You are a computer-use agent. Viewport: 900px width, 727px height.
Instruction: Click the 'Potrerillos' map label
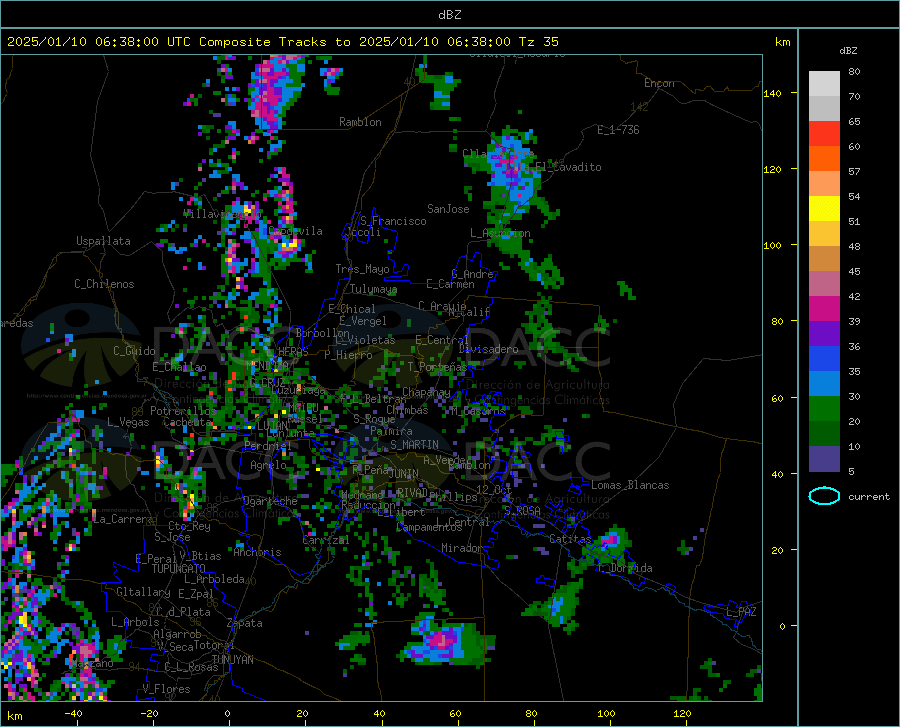coord(183,411)
